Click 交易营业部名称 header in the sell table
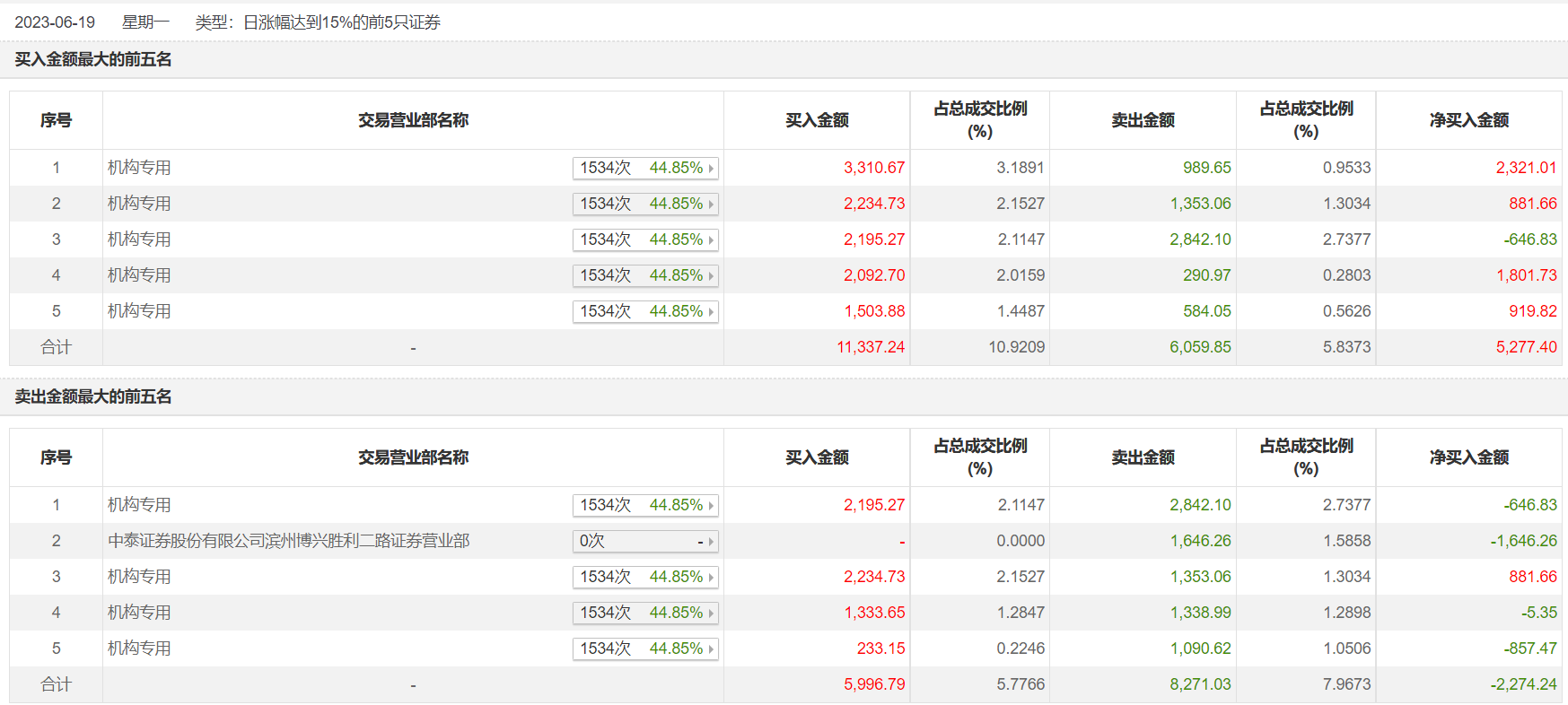The image size is (1568, 705). click(x=413, y=457)
